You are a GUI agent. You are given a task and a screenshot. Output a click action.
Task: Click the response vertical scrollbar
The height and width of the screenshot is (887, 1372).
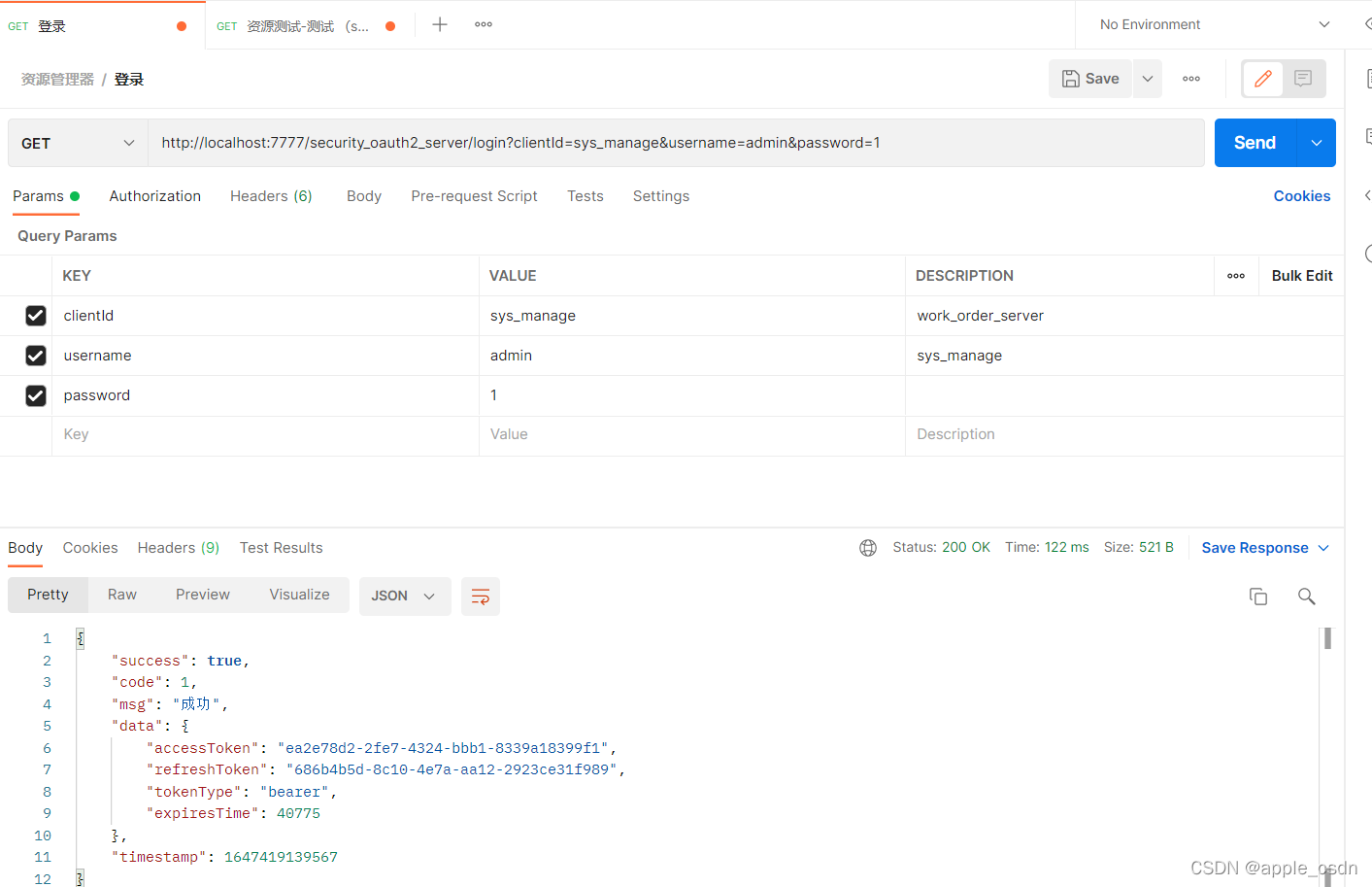[1327, 638]
